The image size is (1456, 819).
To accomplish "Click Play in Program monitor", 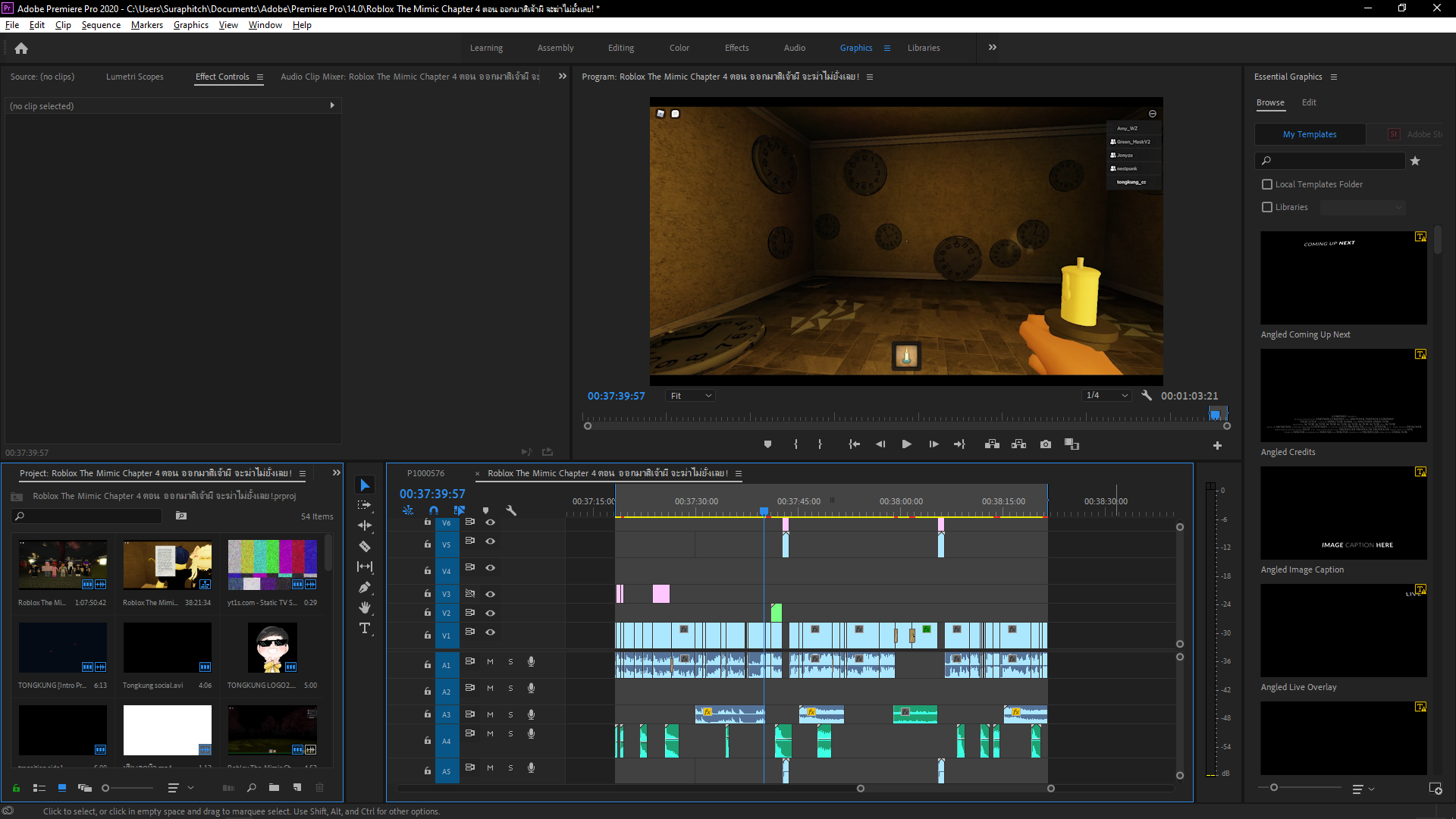I will [906, 444].
